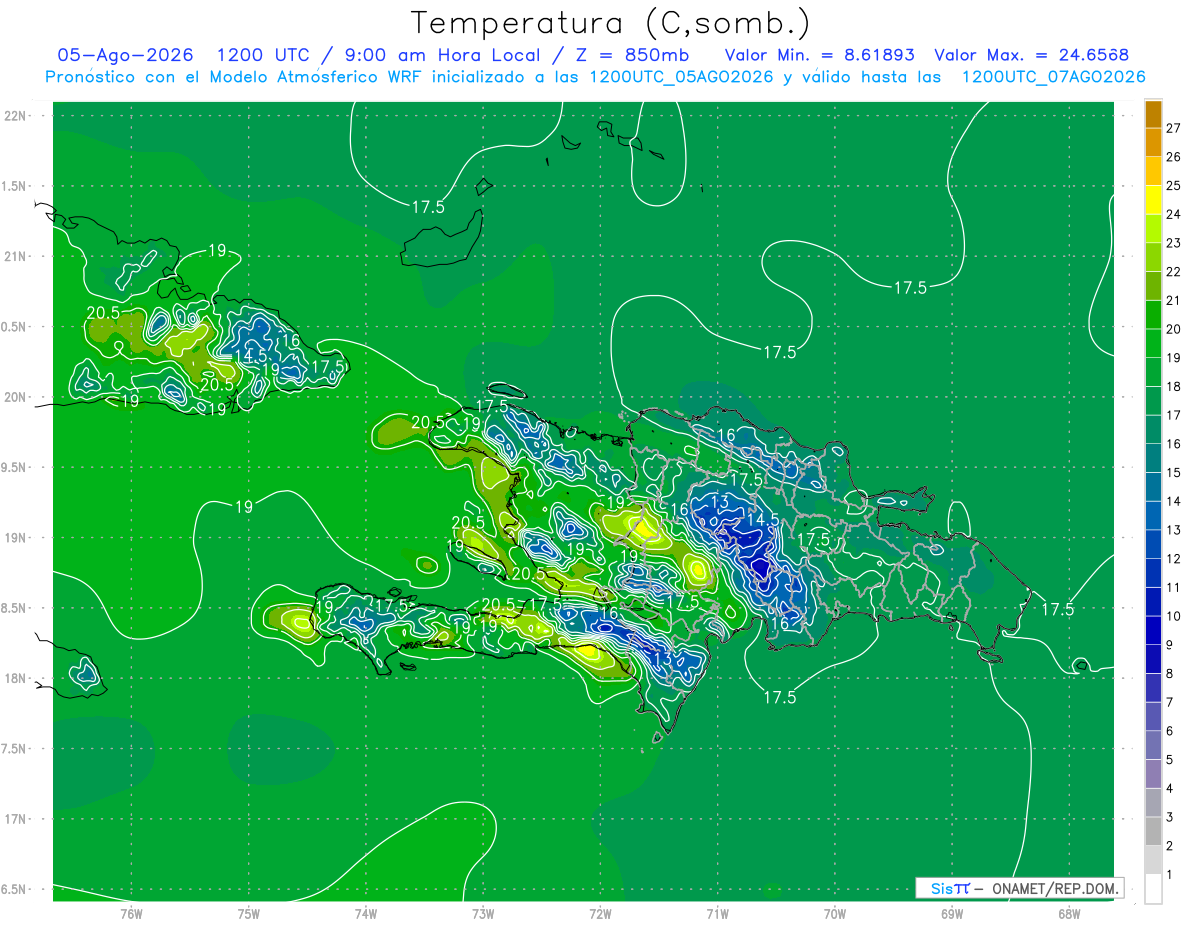This screenshot has width=1200, height=927.
Task: Pick the purple legend swatch between 4 and 5
Action: click(x=1153, y=774)
